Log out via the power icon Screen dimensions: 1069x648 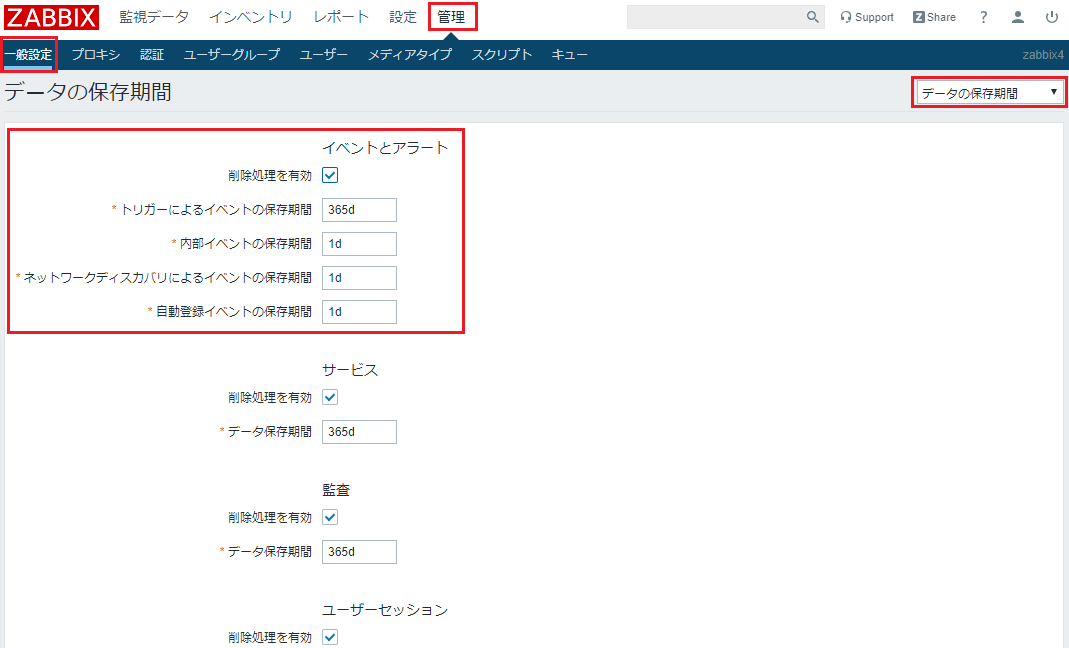pyautogui.click(x=1050, y=16)
